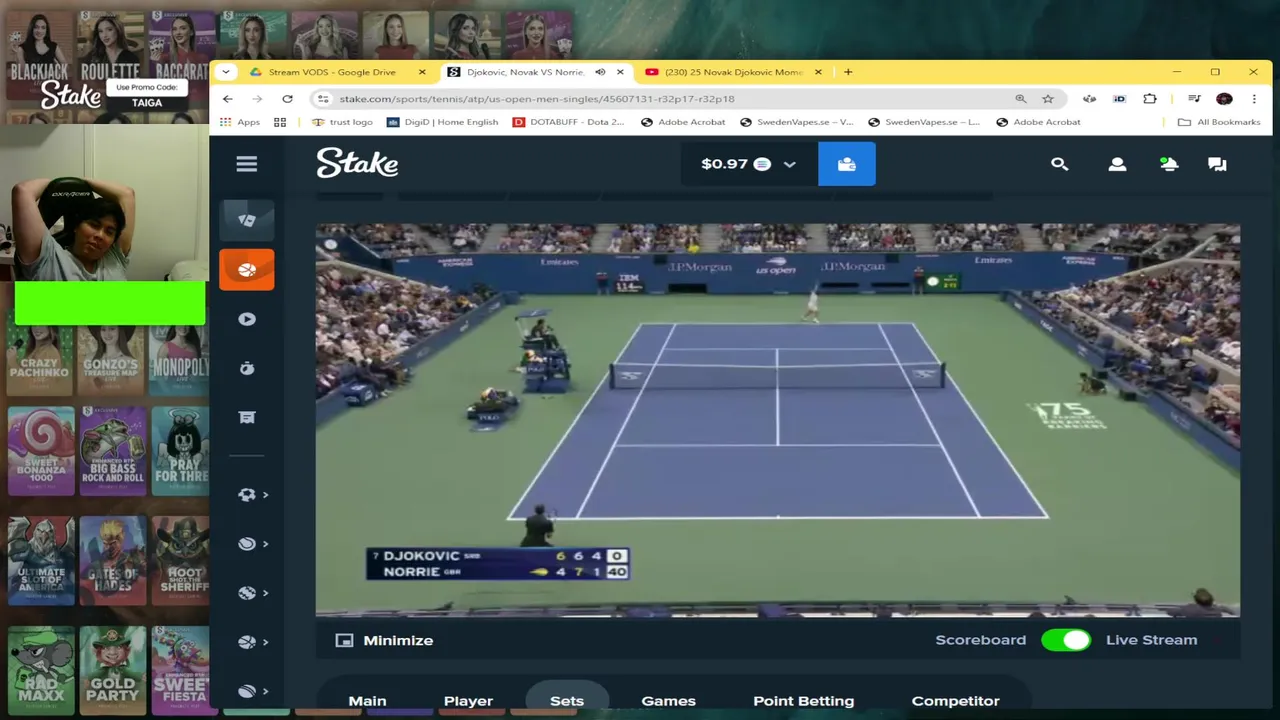Image resolution: width=1280 pixels, height=720 pixels.
Task: Open the first Adobe Acrobat bookmark
Action: 683,122
